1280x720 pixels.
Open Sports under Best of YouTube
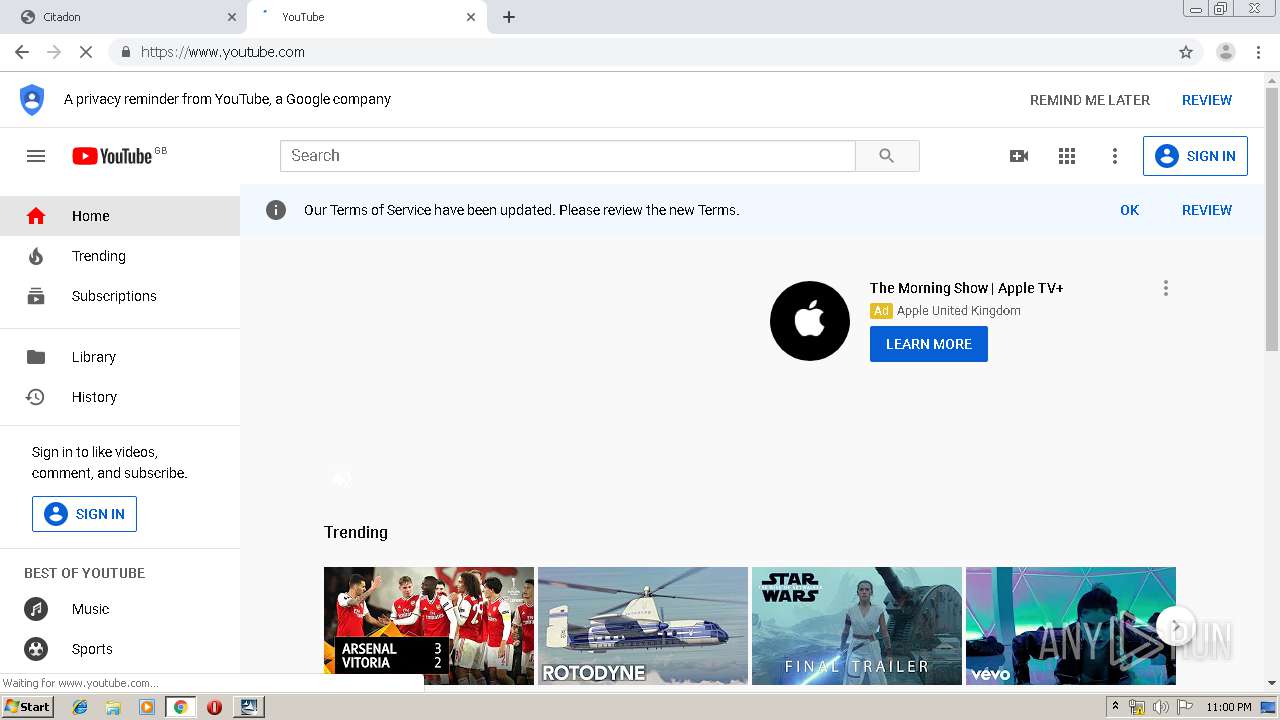[x=120, y=649]
